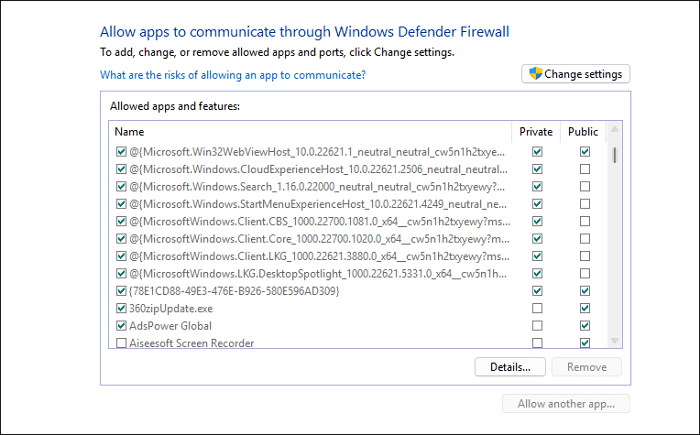
Task: Click the list scrollbar up arrow
Action: point(614,130)
